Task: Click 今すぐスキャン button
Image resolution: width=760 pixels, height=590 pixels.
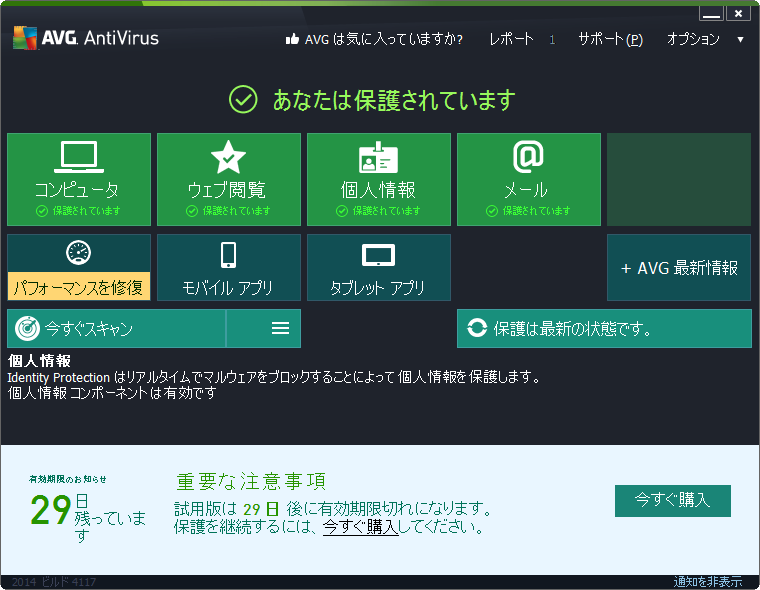Action: (x=116, y=328)
